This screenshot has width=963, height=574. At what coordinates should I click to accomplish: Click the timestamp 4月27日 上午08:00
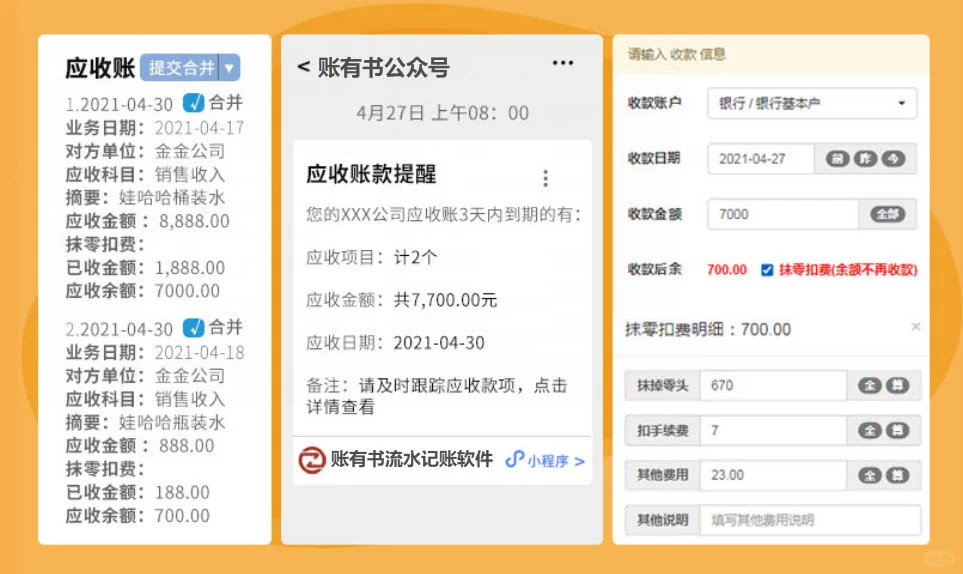(x=442, y=113)
